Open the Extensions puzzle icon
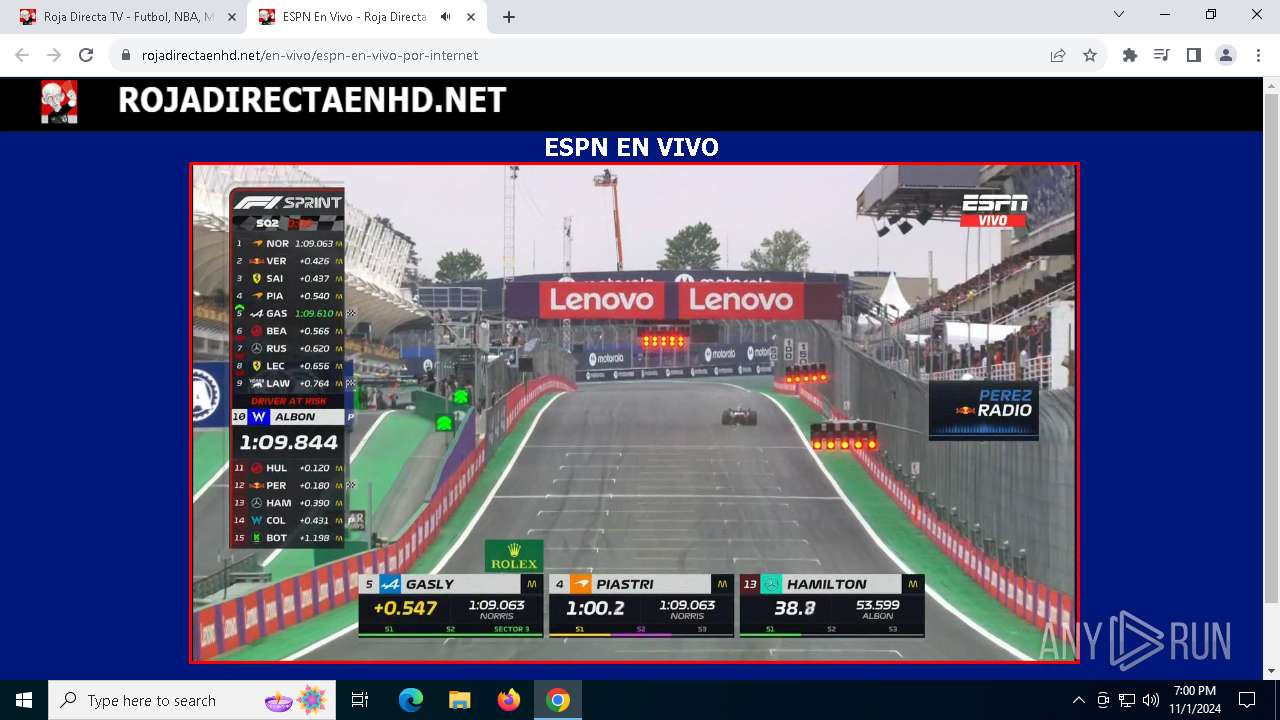 1130,55
